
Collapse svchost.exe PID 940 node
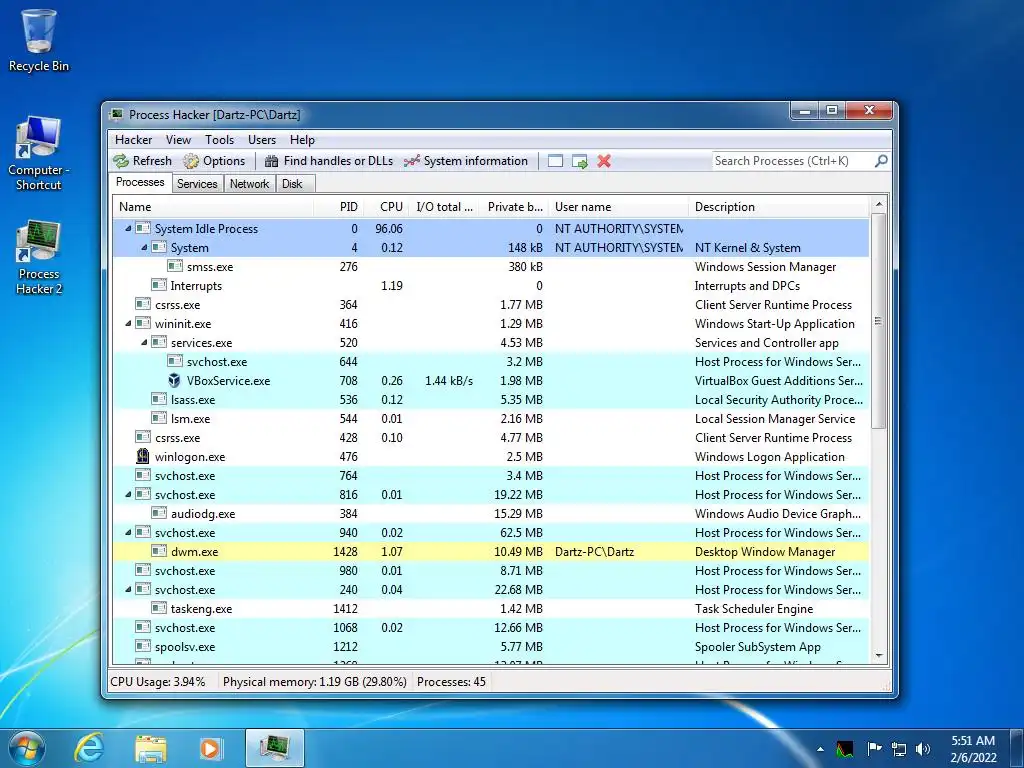(x=128, y=532)
